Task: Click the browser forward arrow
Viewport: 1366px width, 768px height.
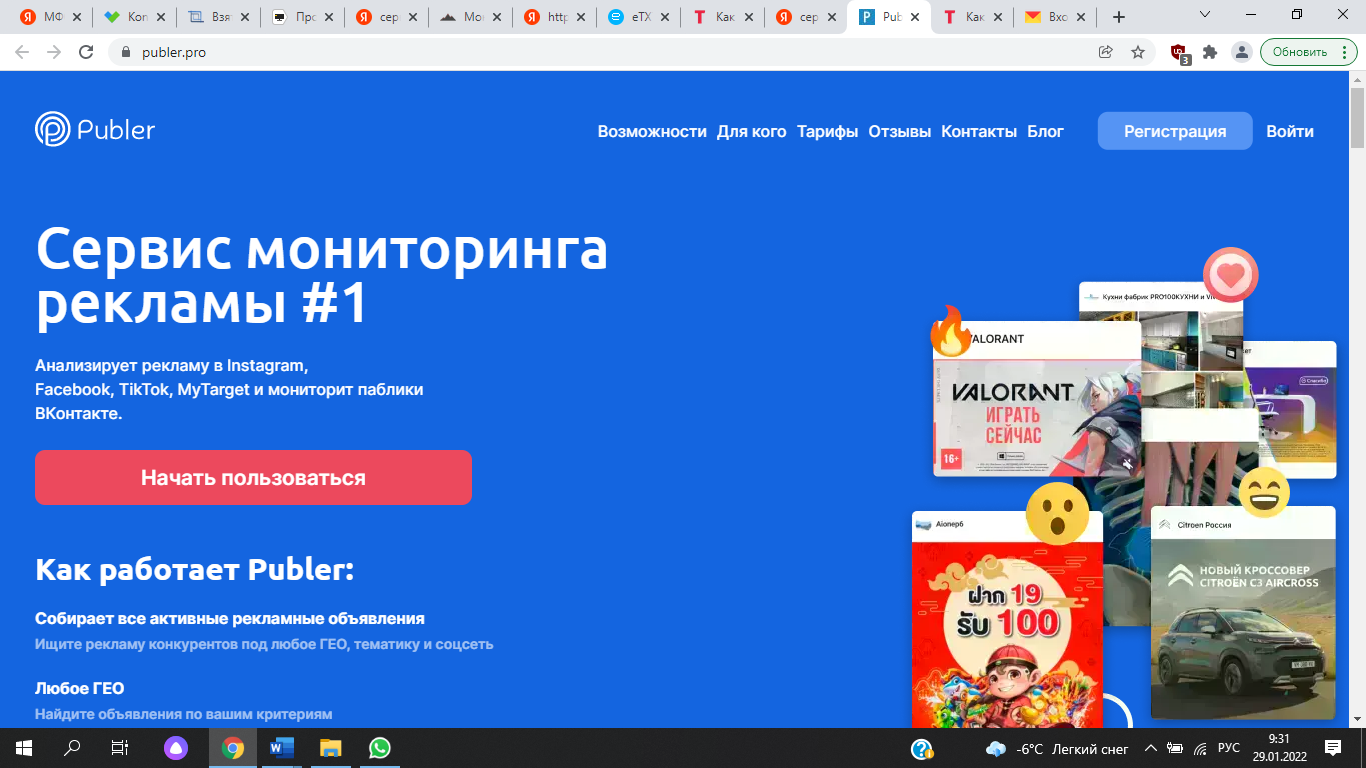Action: (x=54, y=52)
